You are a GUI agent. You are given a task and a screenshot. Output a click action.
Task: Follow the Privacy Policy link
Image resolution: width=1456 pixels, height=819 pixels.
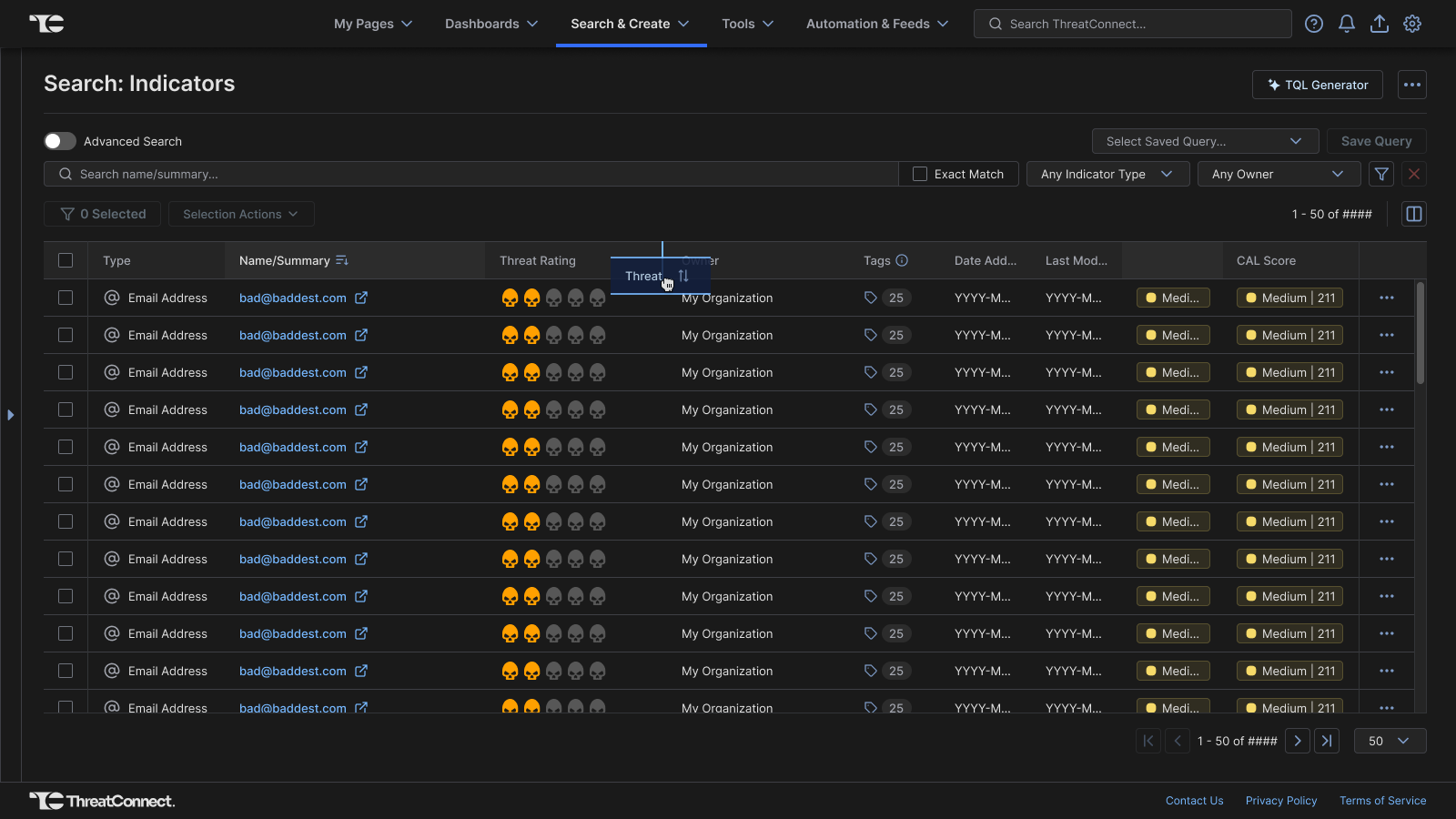click(1281, 801)
